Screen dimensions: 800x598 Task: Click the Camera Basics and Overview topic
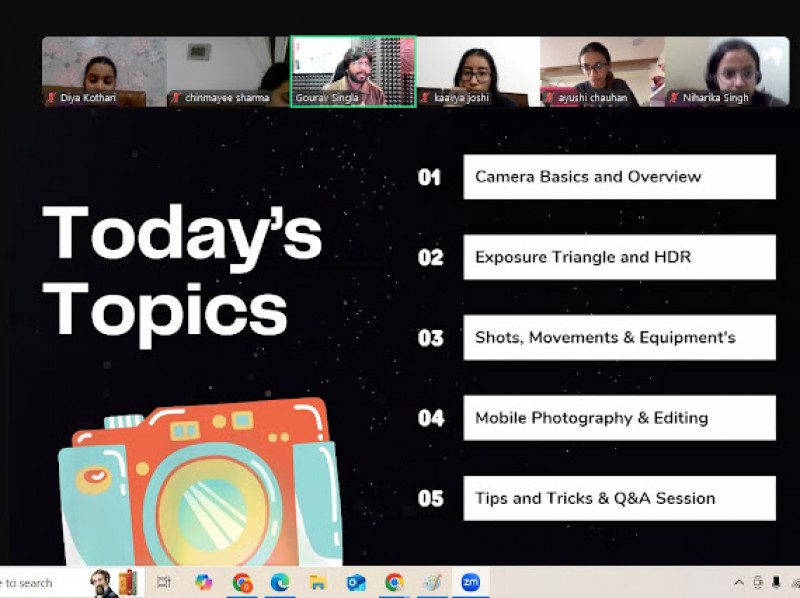(x=619, y=177)
